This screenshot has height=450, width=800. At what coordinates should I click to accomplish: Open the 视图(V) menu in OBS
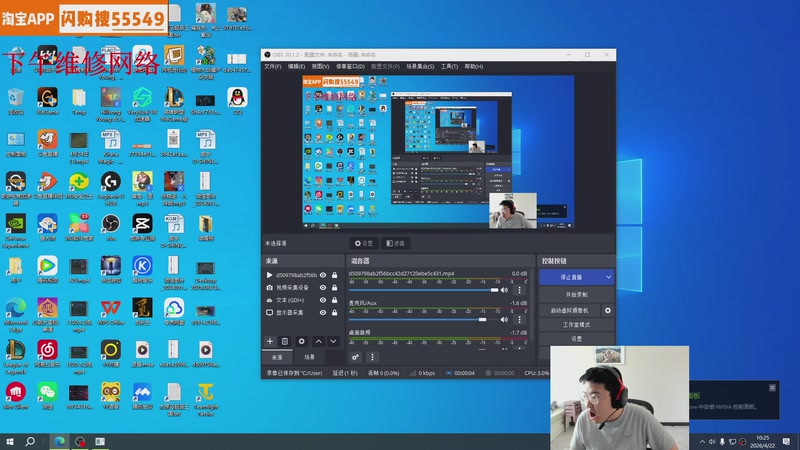[x=320, y=66]
